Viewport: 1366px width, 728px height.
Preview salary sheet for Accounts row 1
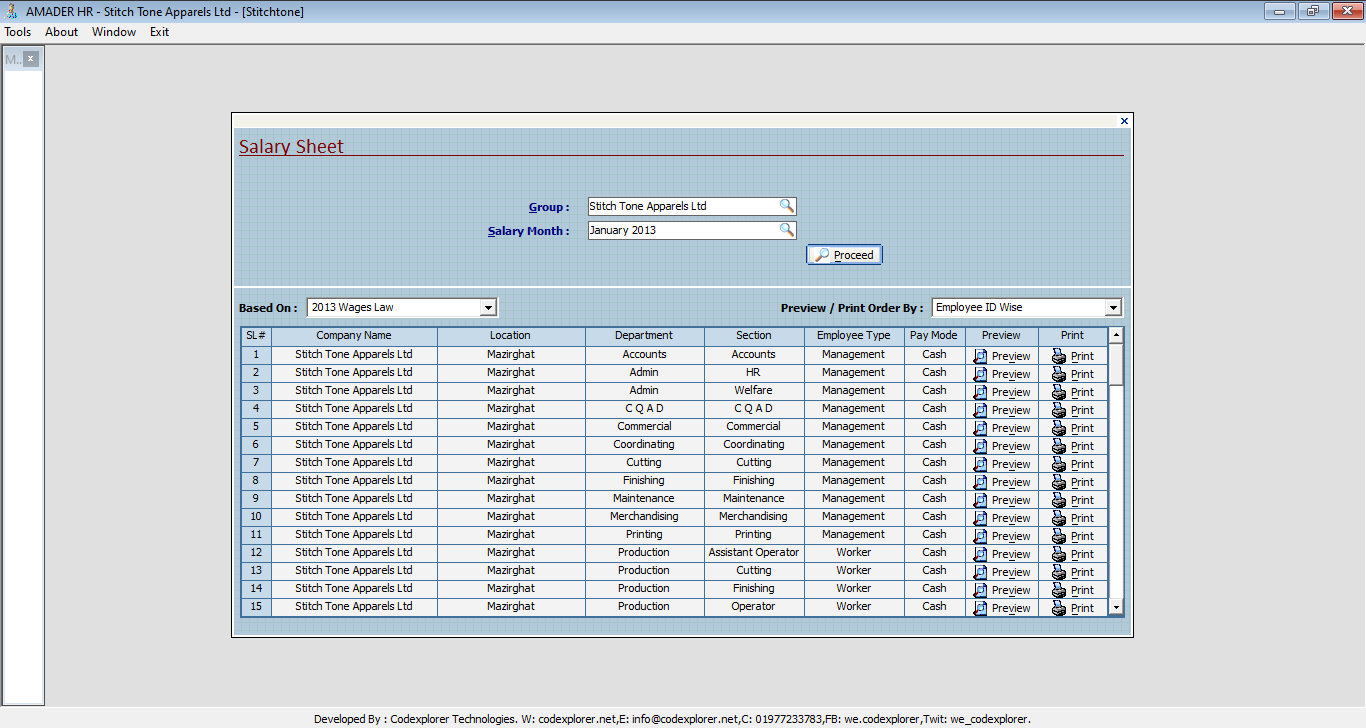tap(1002, 356)
